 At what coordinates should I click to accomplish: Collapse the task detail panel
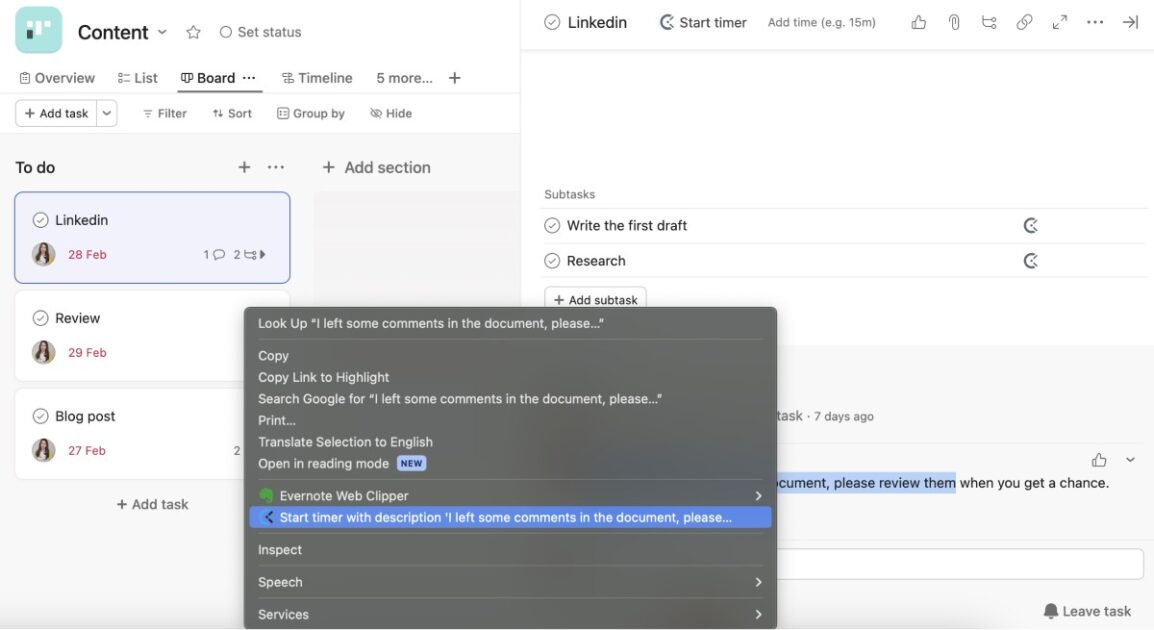pos(1130,21)
